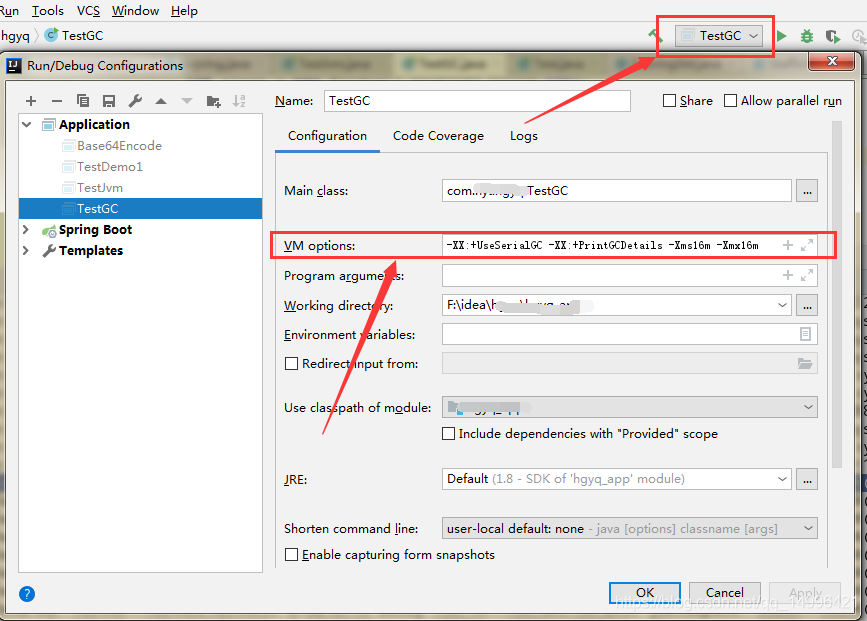Image resolution: width=867 pixels, height=621 pixels.
Task: Click the Cancel button
Action: (x=724, y=593)
